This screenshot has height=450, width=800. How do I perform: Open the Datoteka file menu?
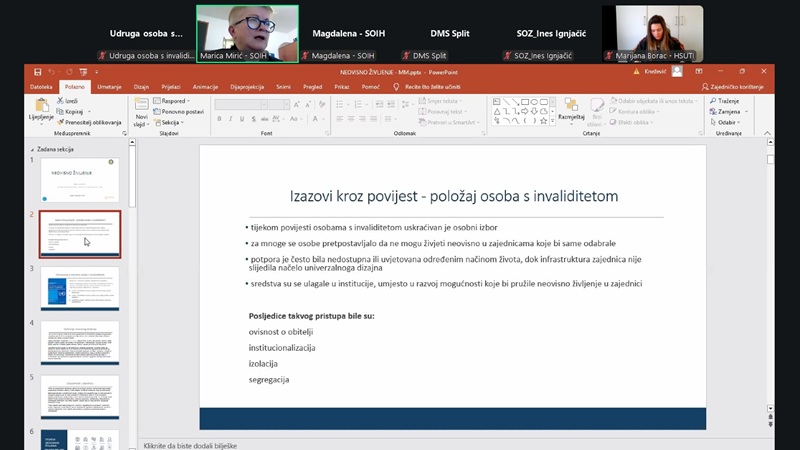41,87
